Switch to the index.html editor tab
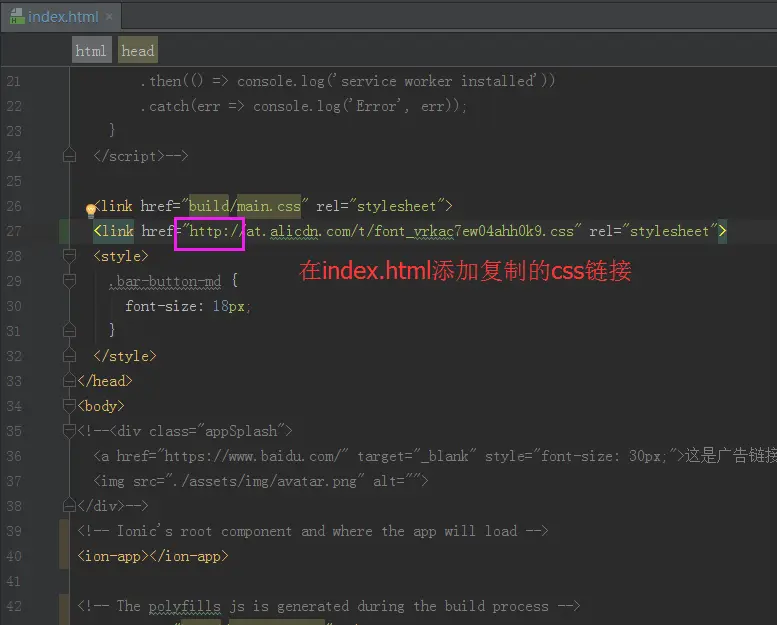This screenshot has height=625, width=777. 61,17
